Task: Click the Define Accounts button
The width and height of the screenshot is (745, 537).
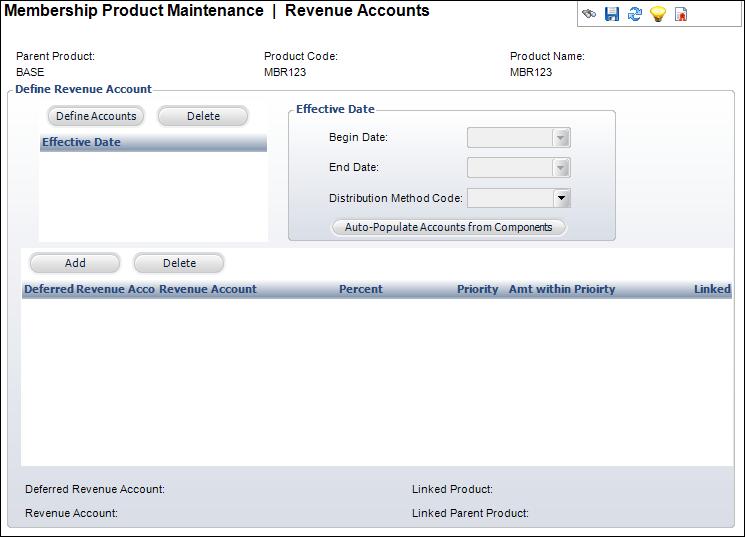Action: tap(96, 116)
